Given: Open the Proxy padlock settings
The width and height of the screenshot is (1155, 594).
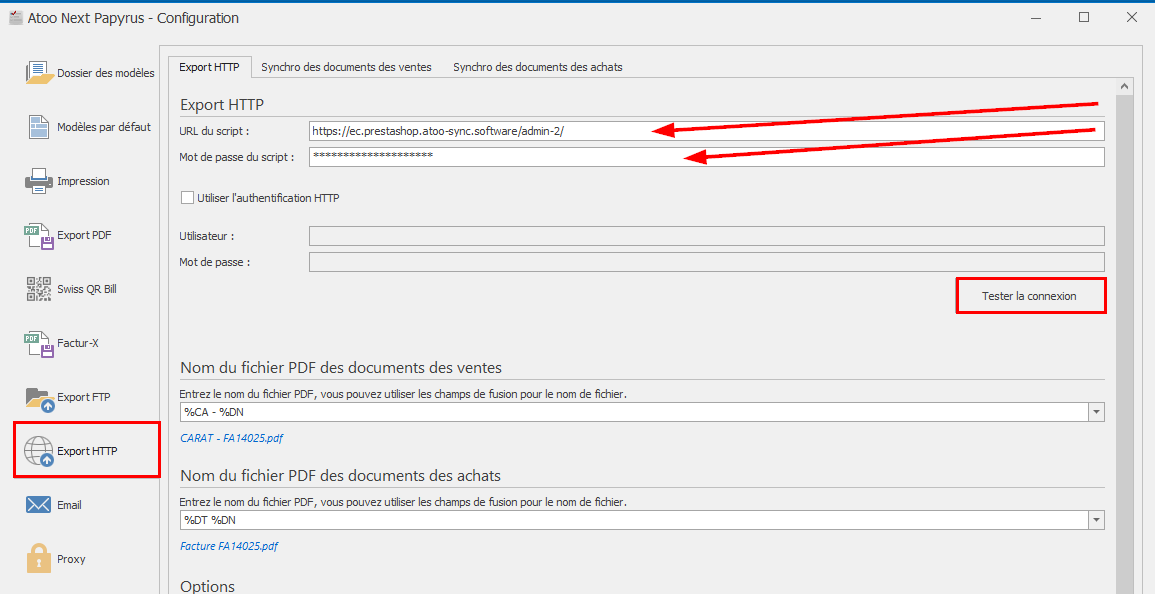Looking at the screenshot, I should pos(39,559).
